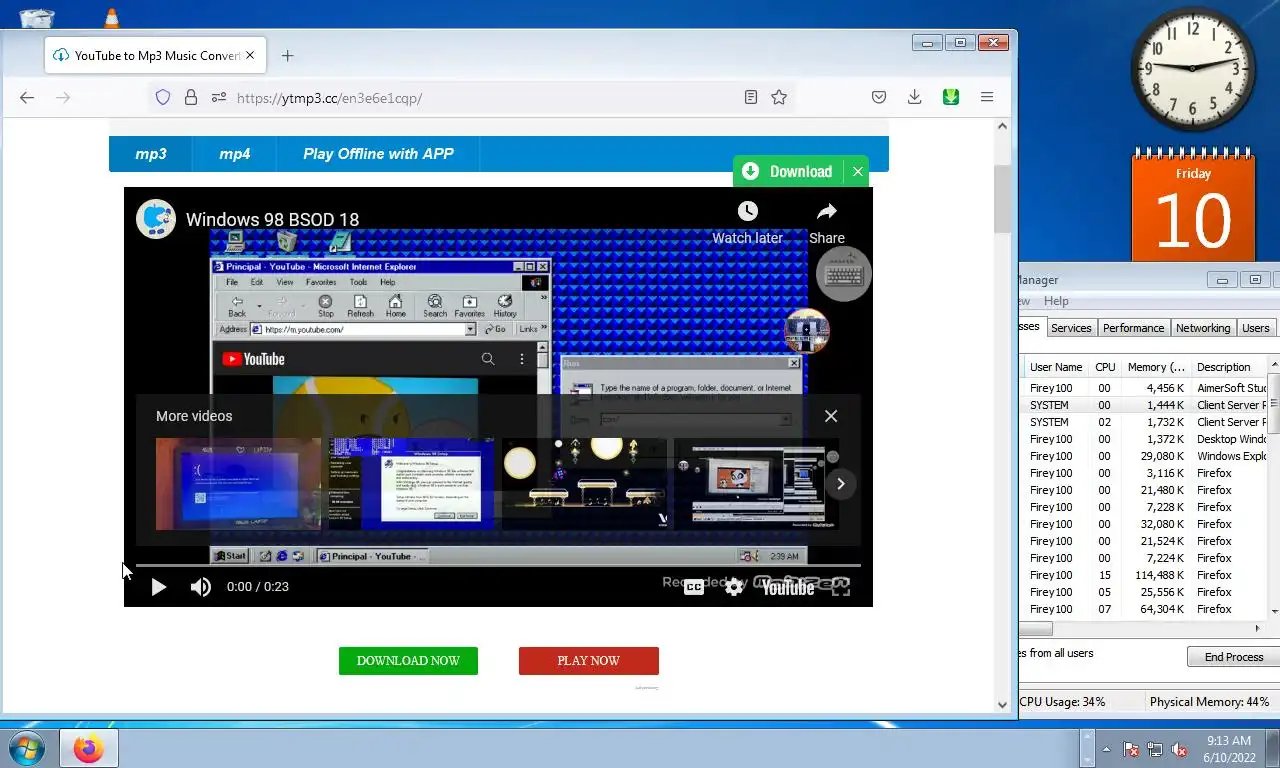The image size is (1280, 768).
Task: Click the page scroll up arrow
Action: [1003, 126]
